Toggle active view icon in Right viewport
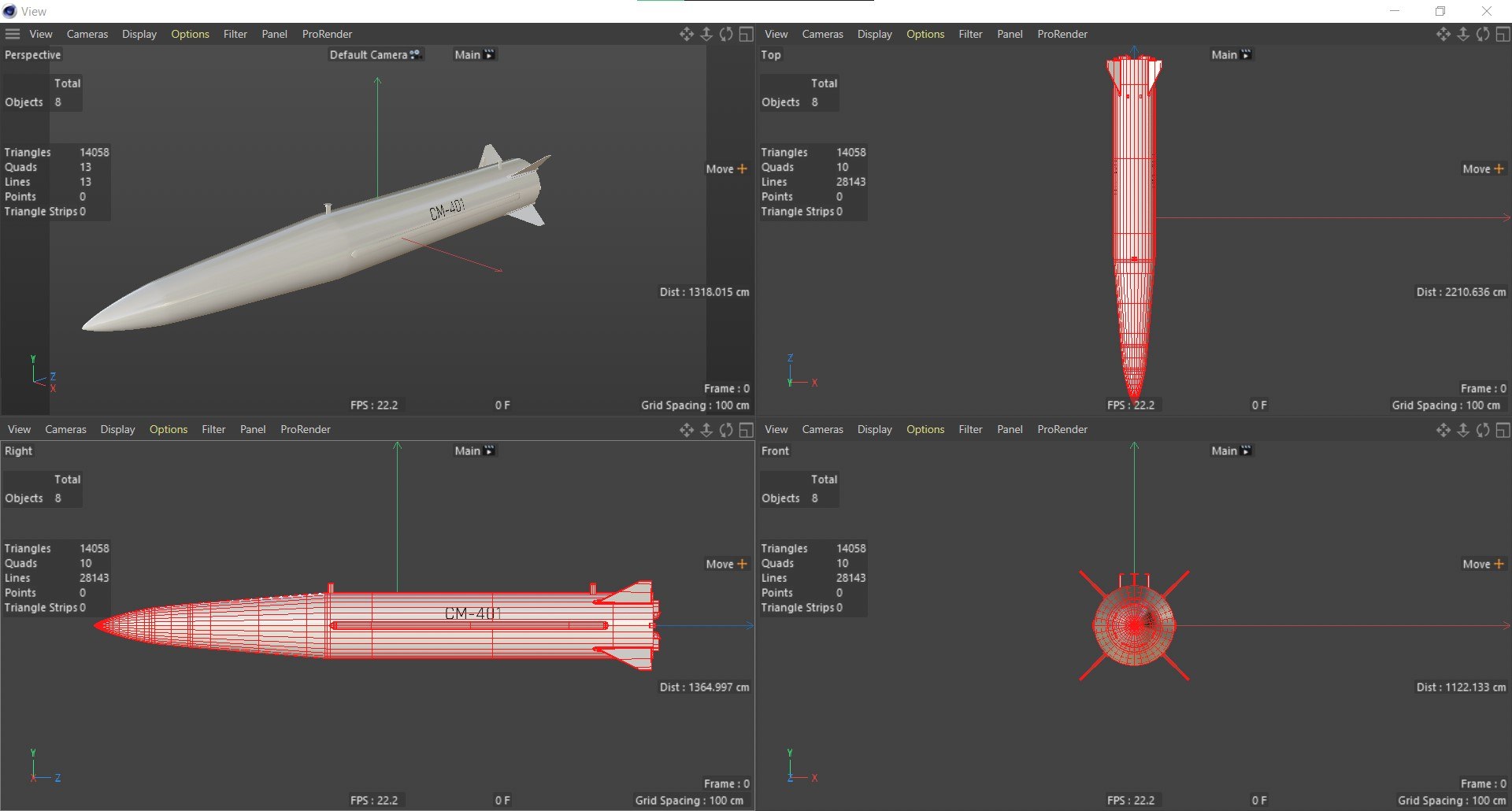Image resolution: width=1512 pixels, height=811 pixels. point(747,429)
